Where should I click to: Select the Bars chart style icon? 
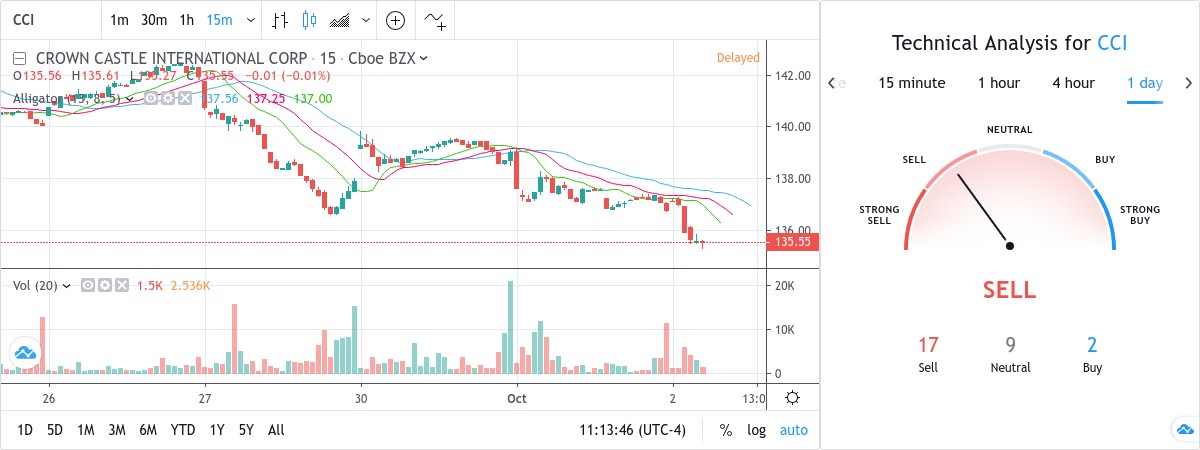click(x=281, y=20)
